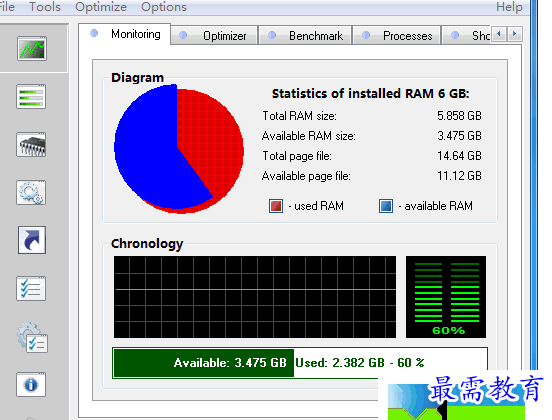The height and width of the screenshot is (420, 552).
Task: Click the chronology history graph
Action: [255, 297]
